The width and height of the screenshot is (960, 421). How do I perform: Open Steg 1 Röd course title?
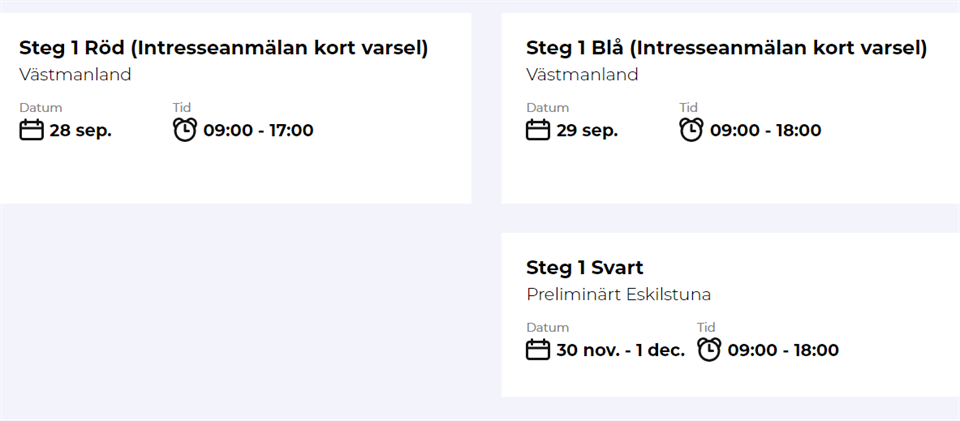223,48
